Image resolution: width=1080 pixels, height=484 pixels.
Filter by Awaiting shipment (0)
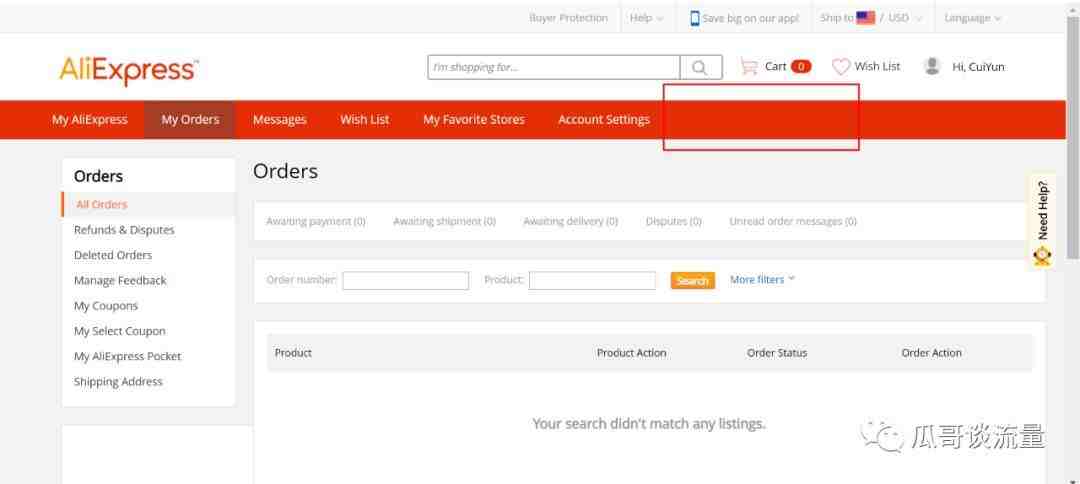[444, 222]
